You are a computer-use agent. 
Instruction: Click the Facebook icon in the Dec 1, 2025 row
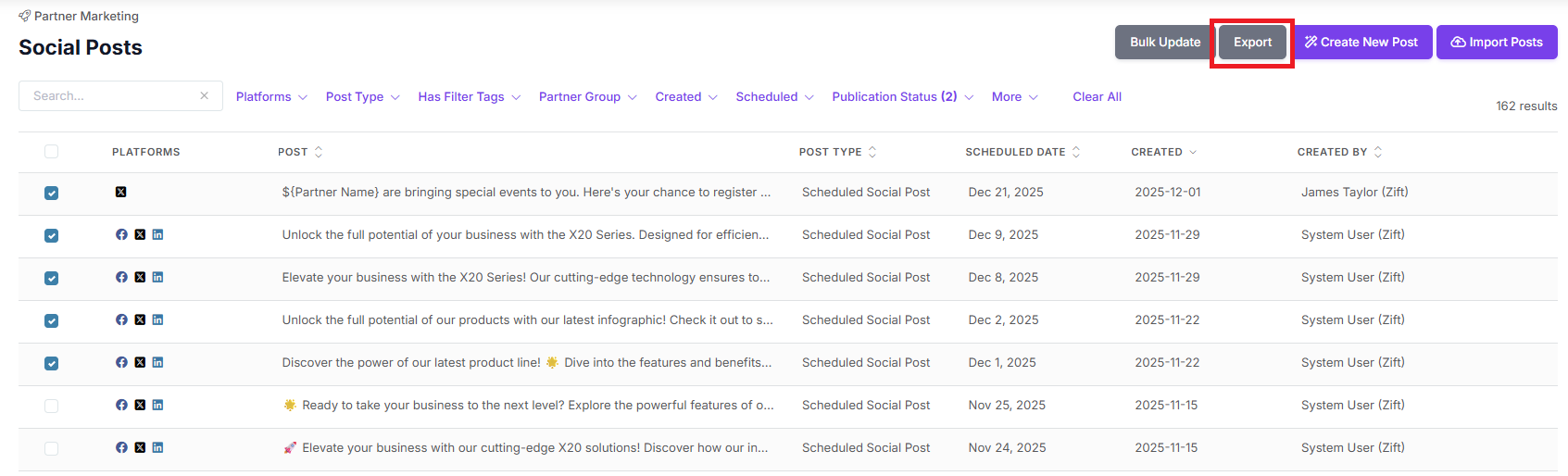click(x=121, y=362)
